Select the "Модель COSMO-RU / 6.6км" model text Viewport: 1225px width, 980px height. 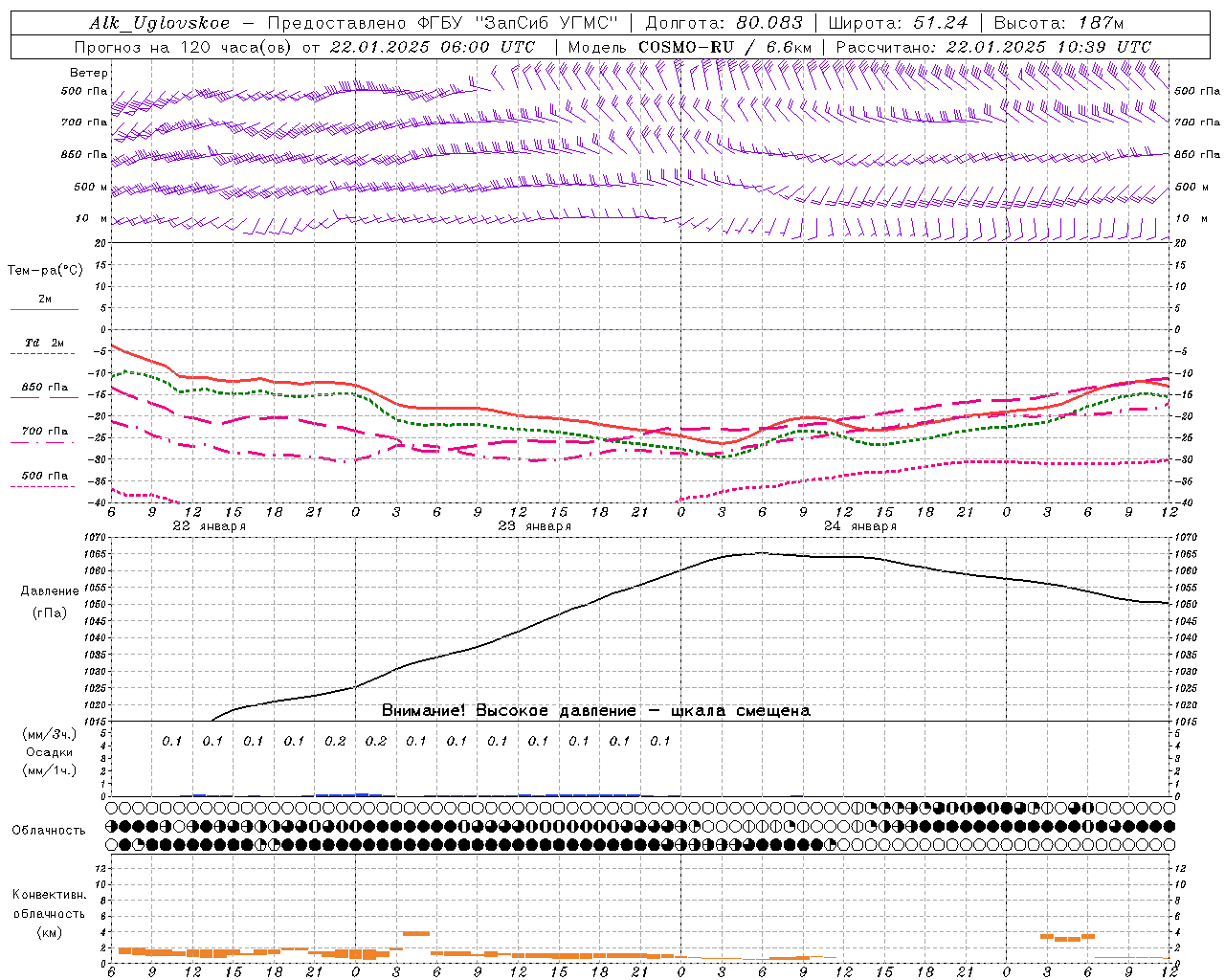pyautogui.click(x=690, y=47)
